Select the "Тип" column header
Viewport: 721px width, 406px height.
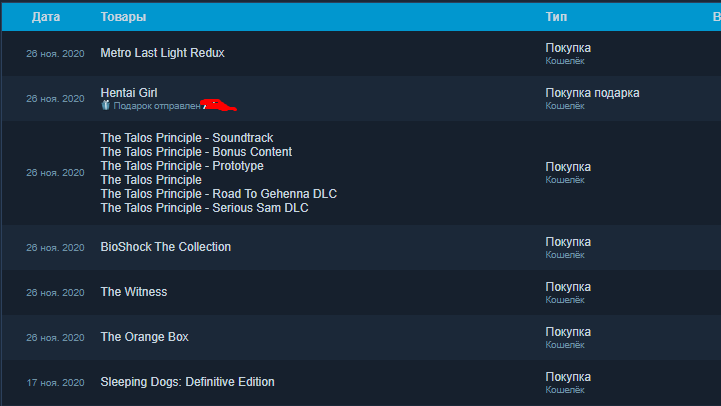pyautogui.click(x=557, y=18)
